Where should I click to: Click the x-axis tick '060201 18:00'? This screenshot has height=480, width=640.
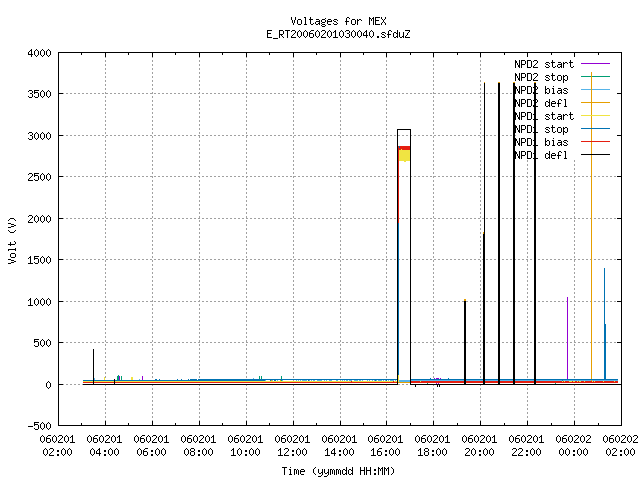[x=433, y=446]
